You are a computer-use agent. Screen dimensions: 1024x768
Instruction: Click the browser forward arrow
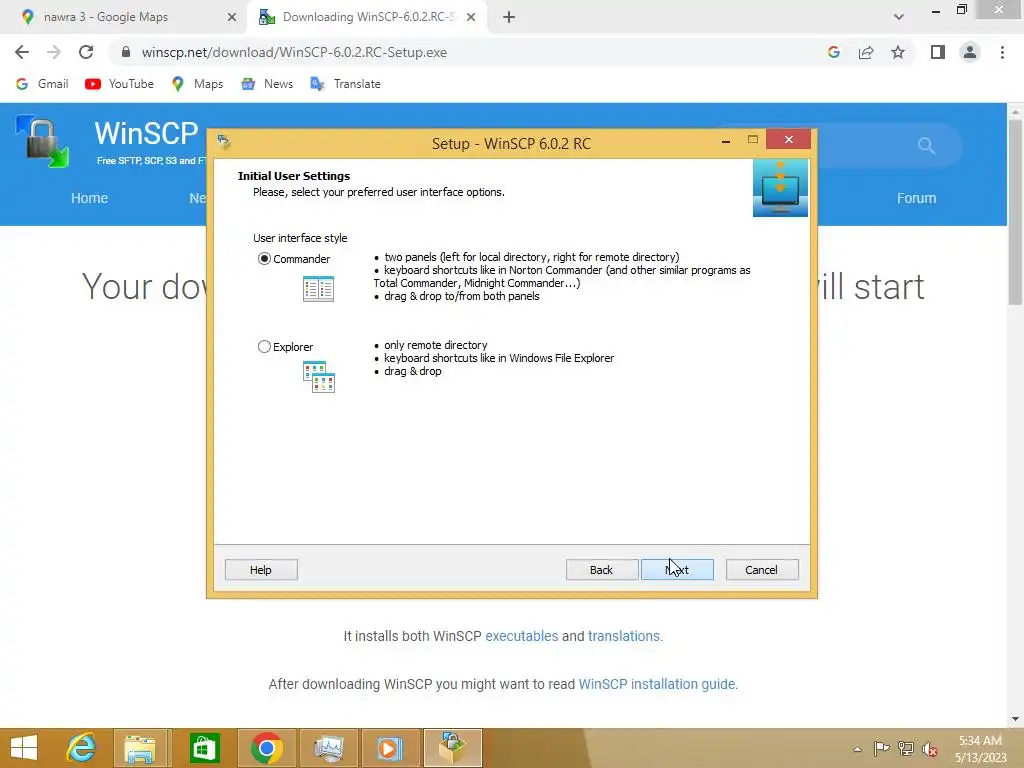click(x=54, y=52)
